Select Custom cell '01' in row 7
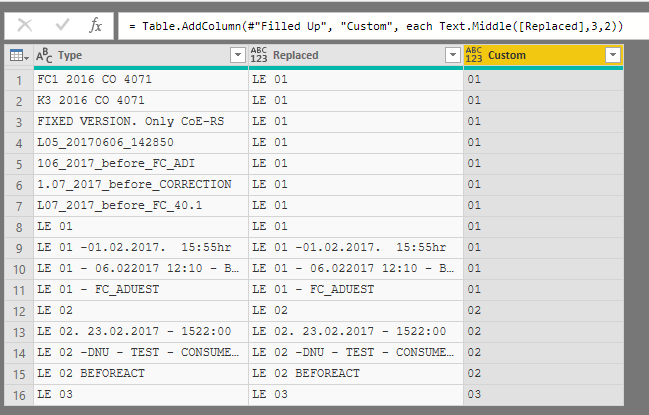Image resolution: width=649 pixels, height=415 pixels. pyautogui.click(x=543, y=206)
